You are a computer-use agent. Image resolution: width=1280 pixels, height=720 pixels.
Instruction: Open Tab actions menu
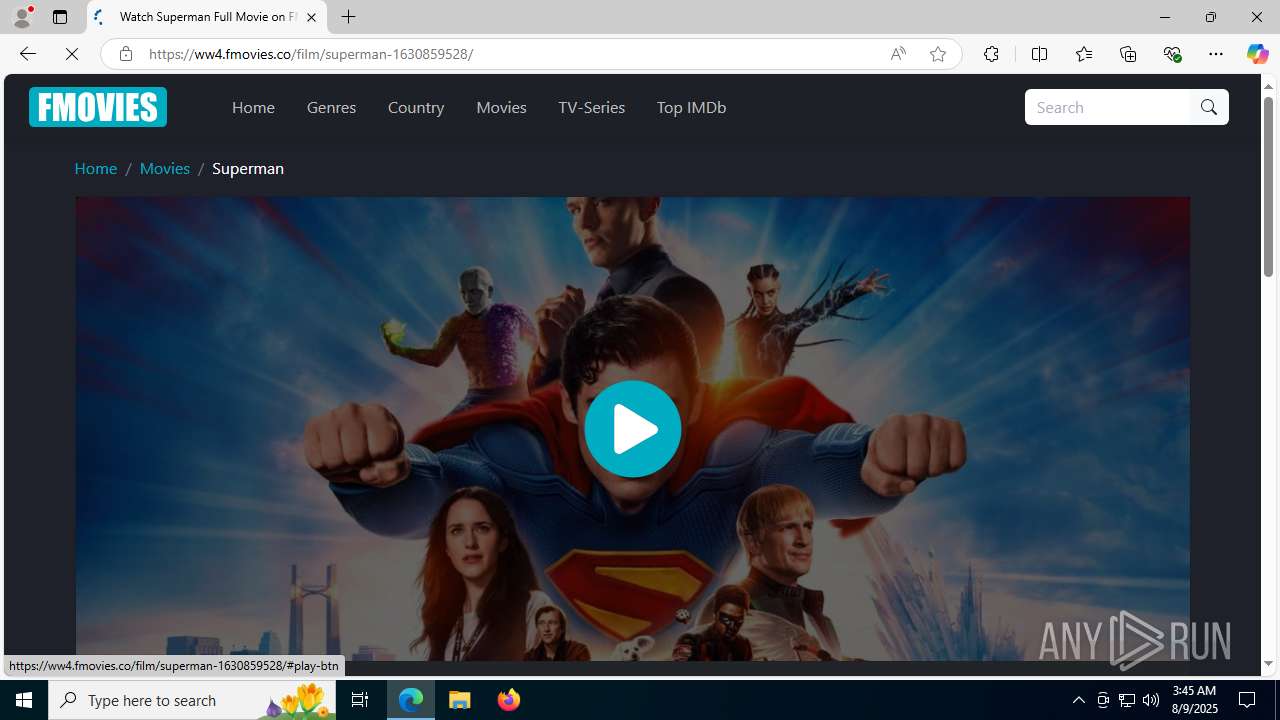[x=60, y=17]
